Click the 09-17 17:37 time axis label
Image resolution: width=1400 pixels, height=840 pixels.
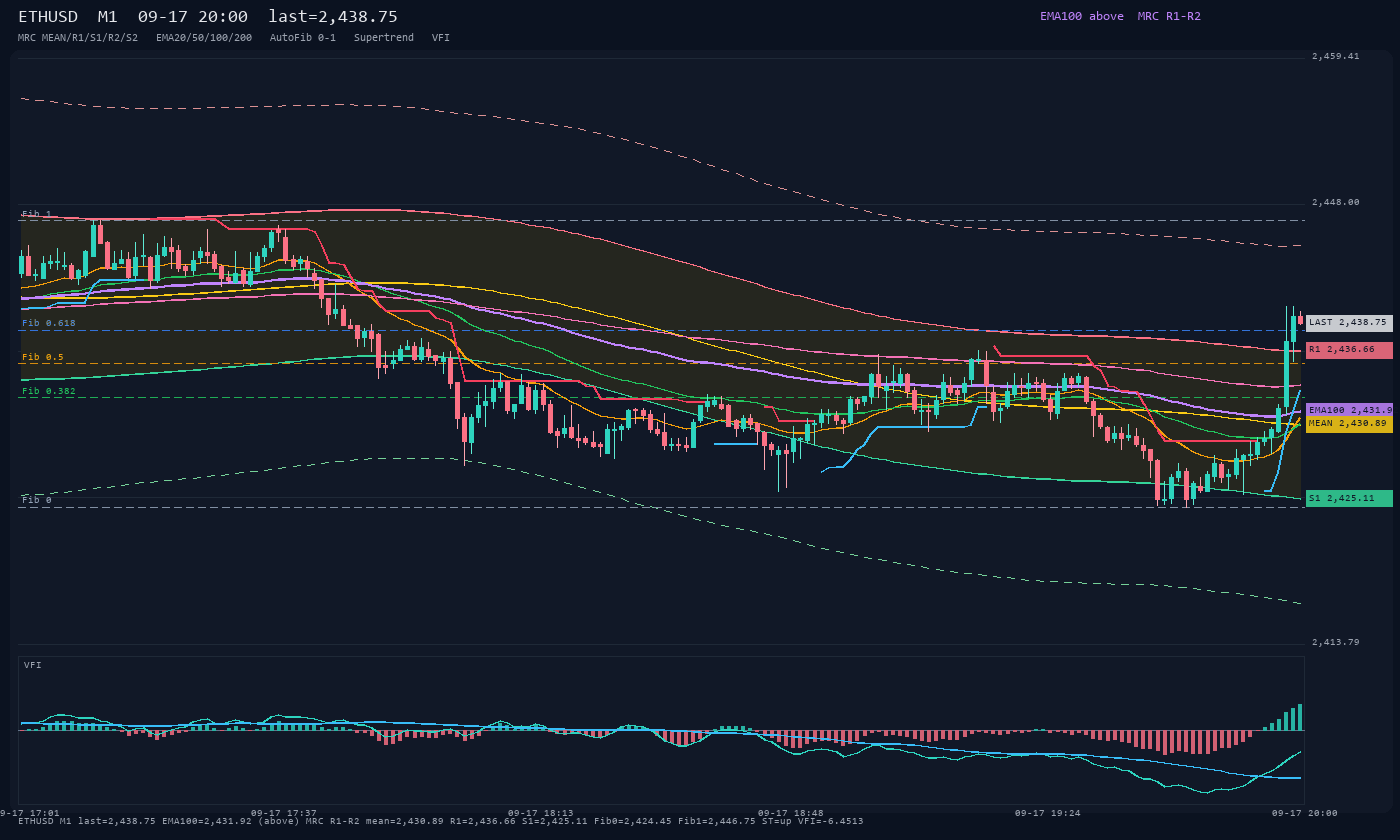(284, 813)
